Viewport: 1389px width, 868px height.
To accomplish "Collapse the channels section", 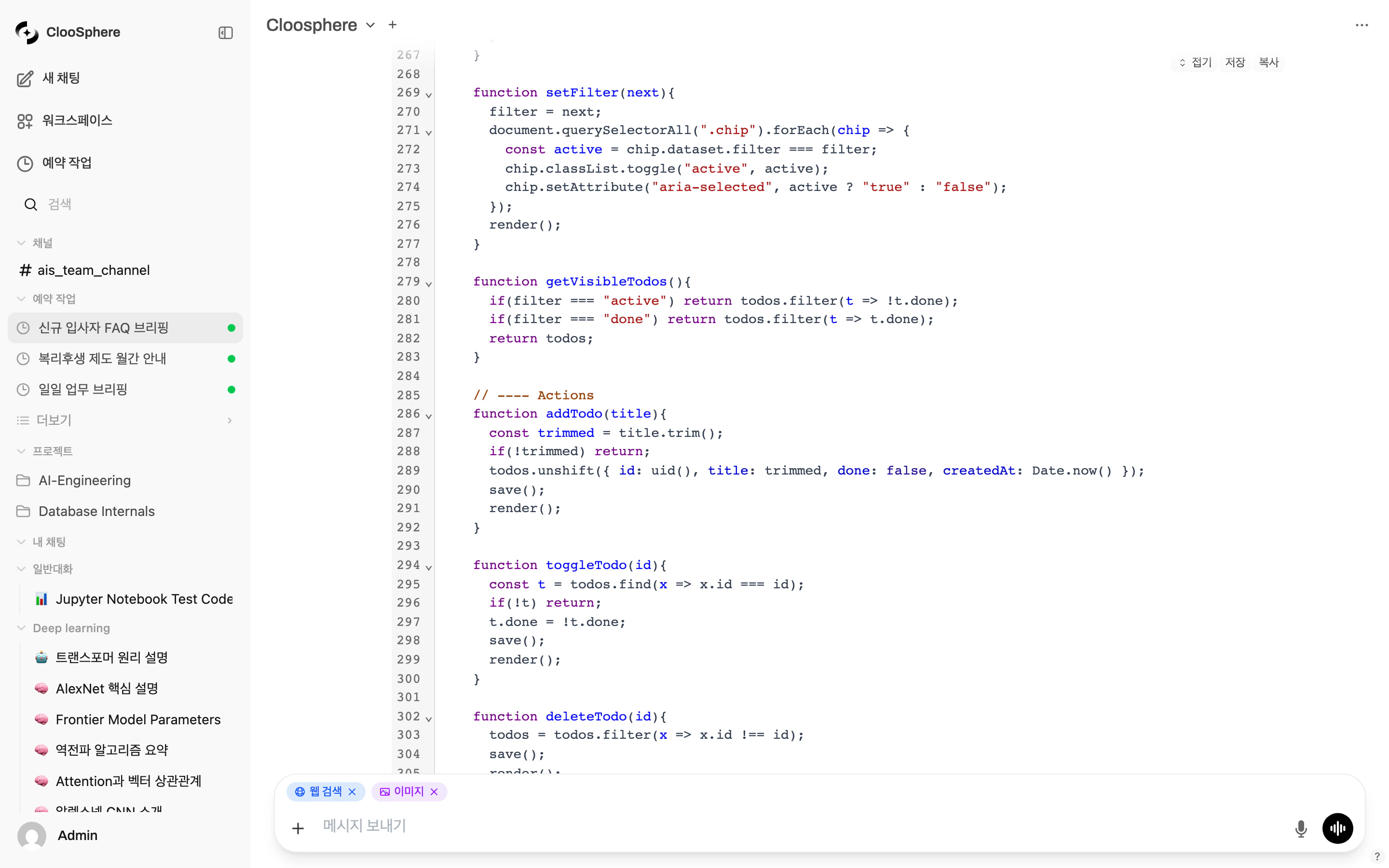I will [21, 243].
